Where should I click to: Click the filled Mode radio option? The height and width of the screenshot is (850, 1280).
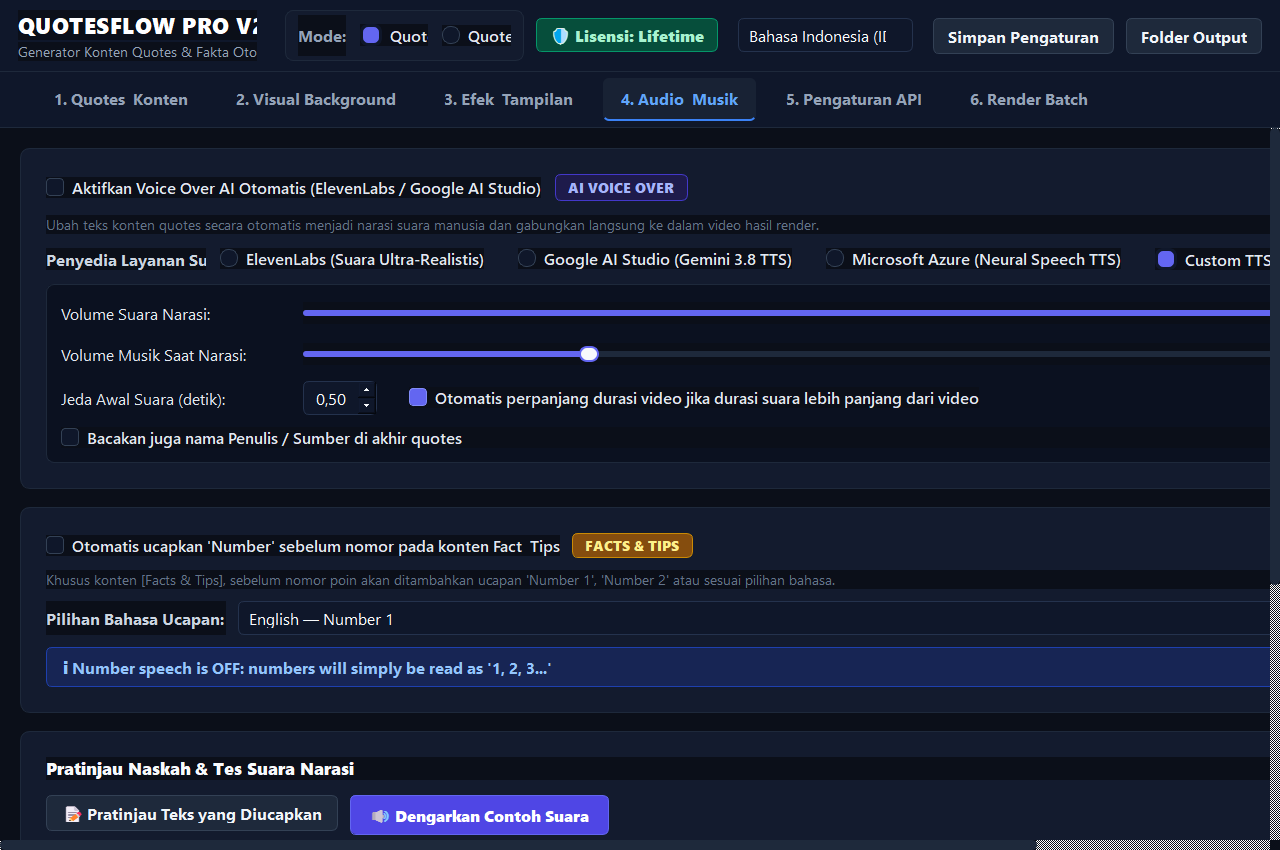click(371, 36)
